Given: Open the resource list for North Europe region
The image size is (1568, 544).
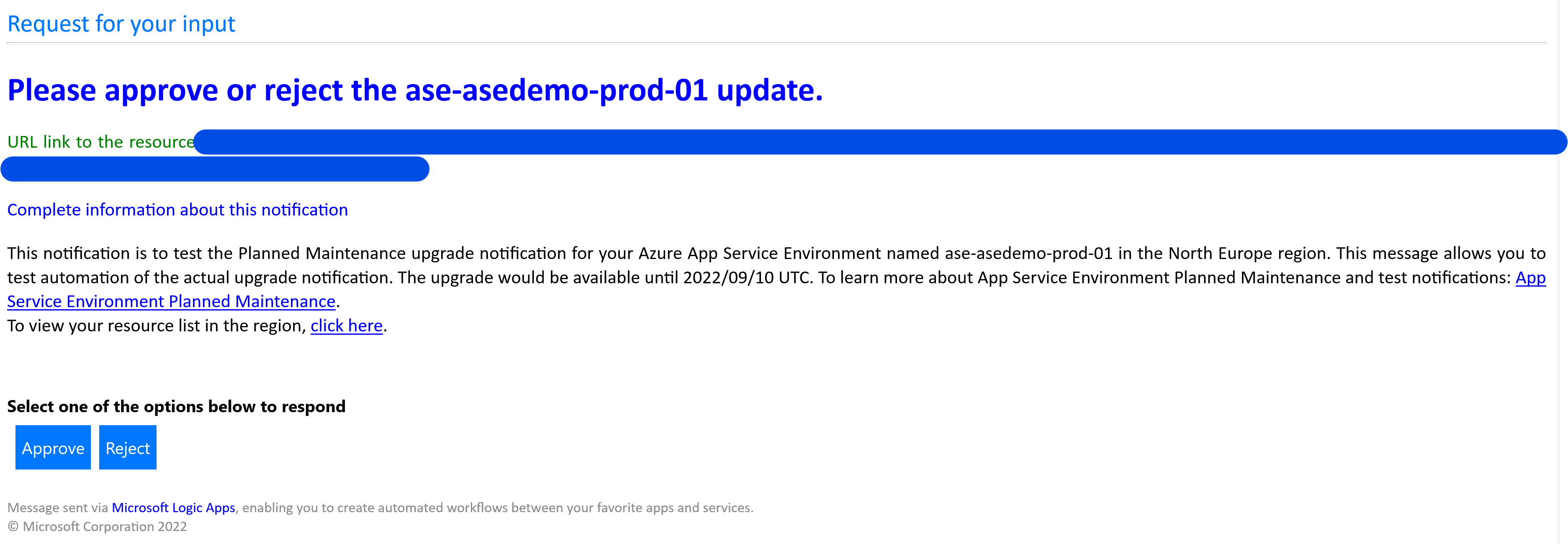Looking at the screenshot, I should click(x=346, y=326).
